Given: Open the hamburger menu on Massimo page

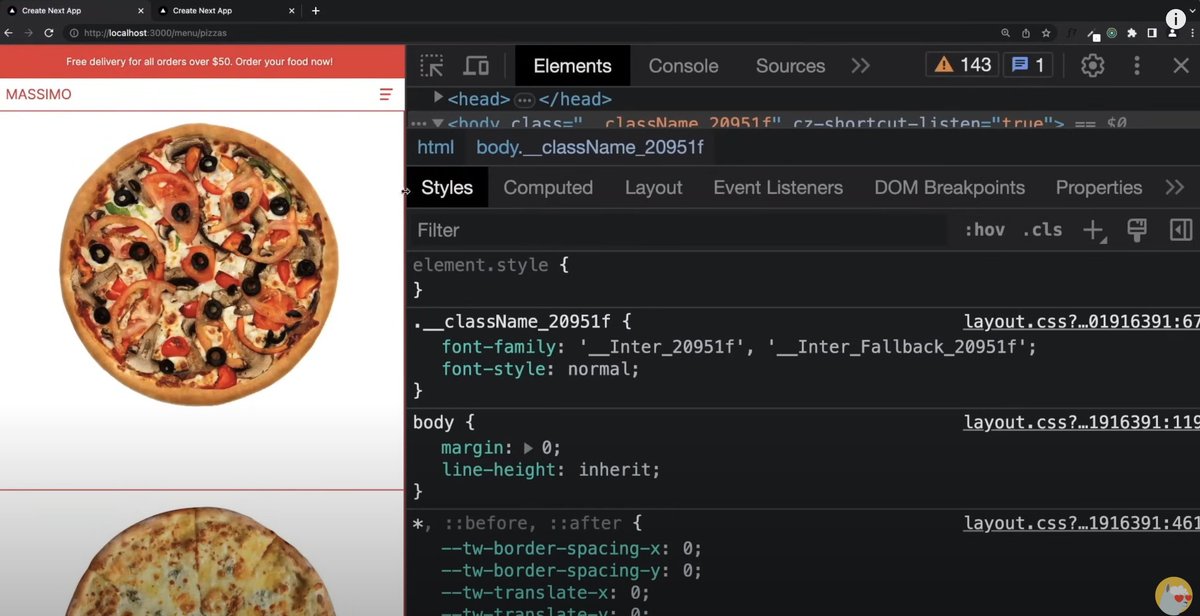Looking at the screenshot, I should 386,94.
